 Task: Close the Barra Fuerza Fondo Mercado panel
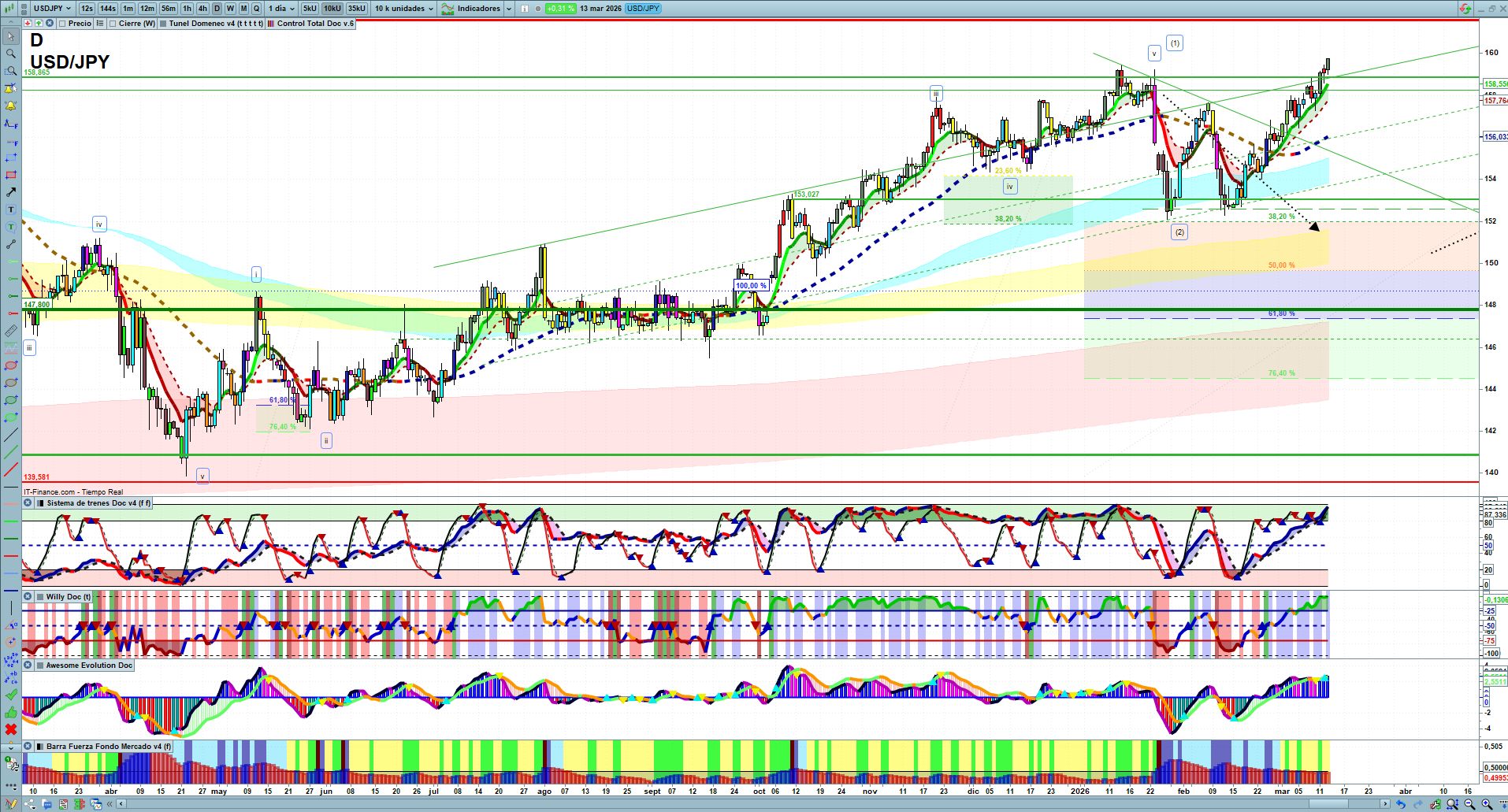click(x=28, y=747)
